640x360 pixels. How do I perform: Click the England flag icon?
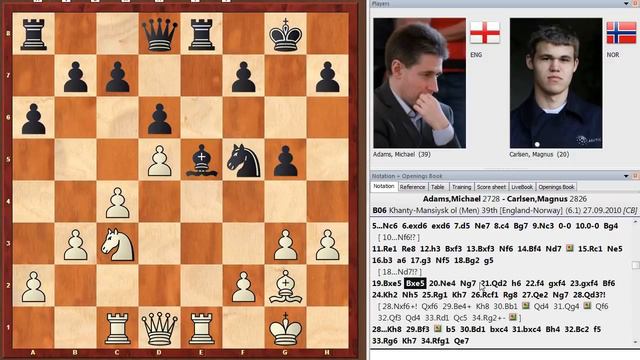[485, 32]
